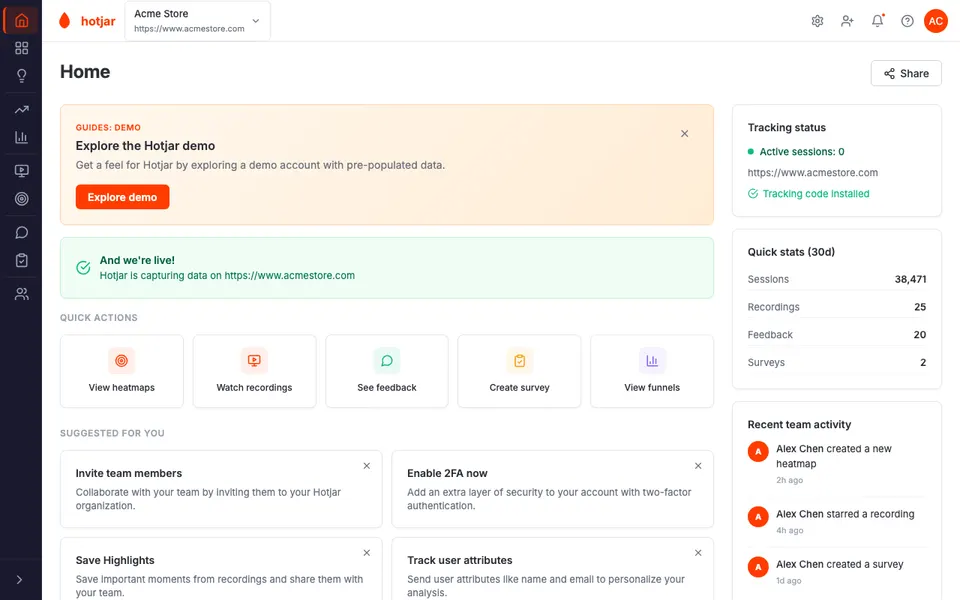Open the Surveys clipboard icon in sidebar

(21, 260)
